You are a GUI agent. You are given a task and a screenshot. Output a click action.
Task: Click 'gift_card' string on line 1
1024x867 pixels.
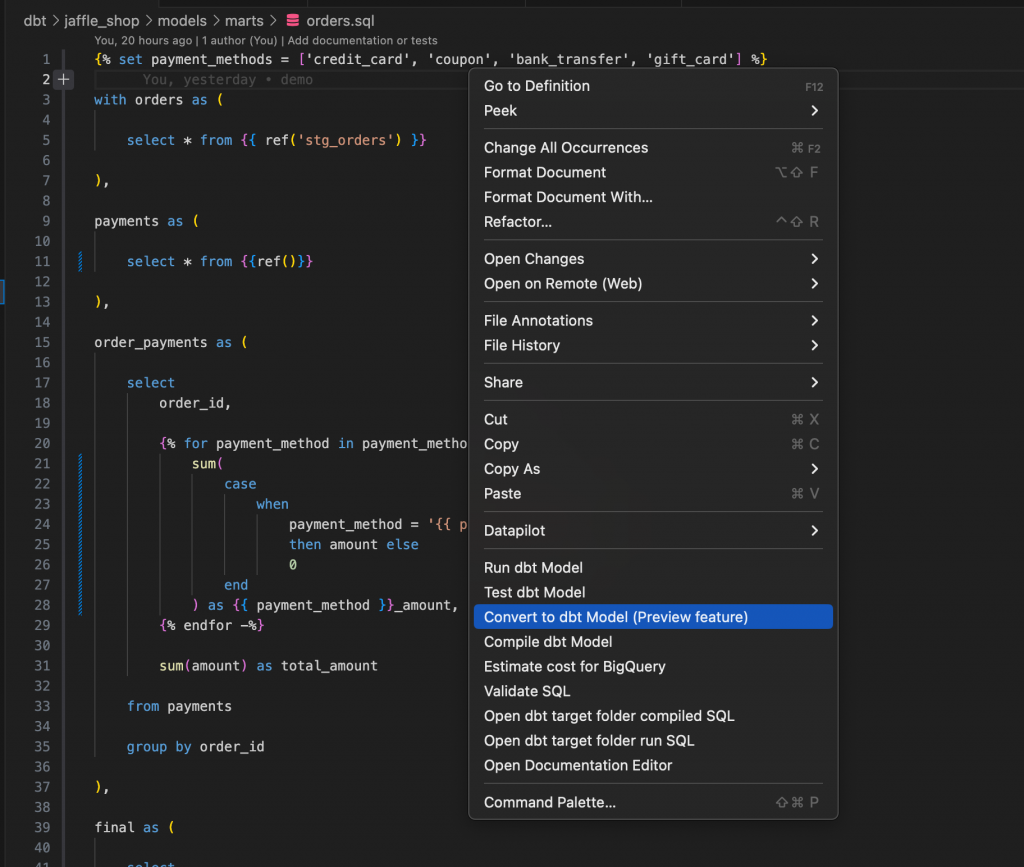(x=690, y=59)
